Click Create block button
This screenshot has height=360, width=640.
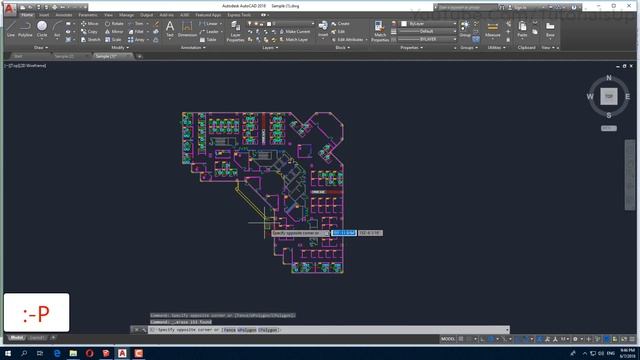341,24
